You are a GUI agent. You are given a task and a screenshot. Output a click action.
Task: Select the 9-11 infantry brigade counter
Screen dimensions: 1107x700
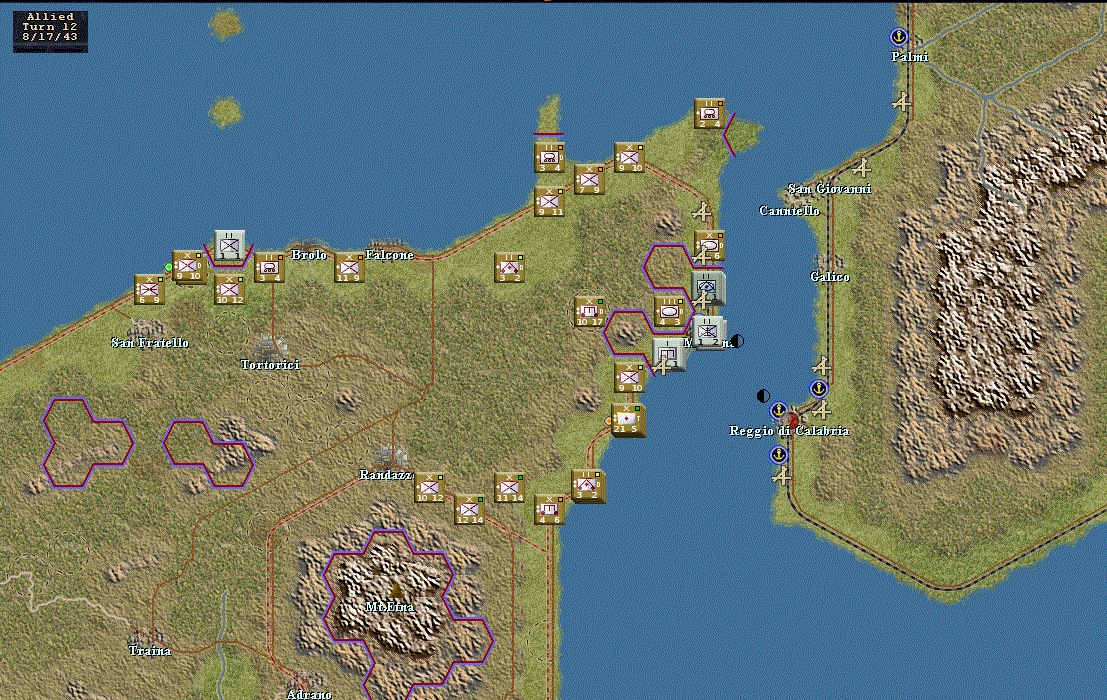click(549, 201)
